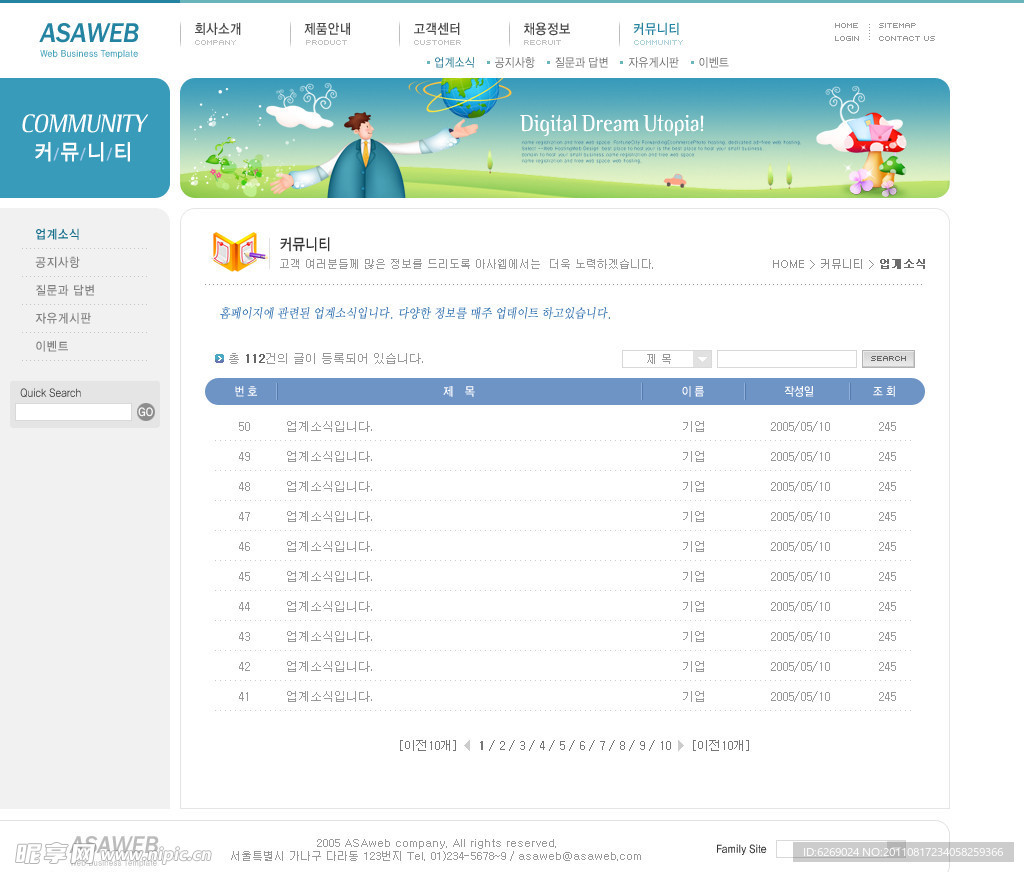Click the next page arrow in pagination

[x=681, y=745]
